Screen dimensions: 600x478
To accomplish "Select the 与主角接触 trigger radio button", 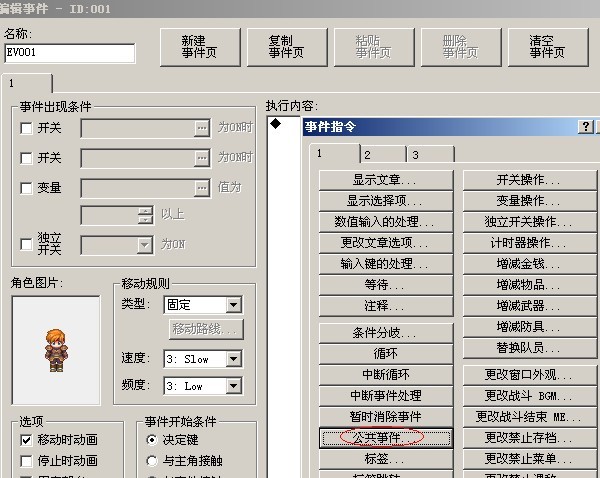I will 152,461.
